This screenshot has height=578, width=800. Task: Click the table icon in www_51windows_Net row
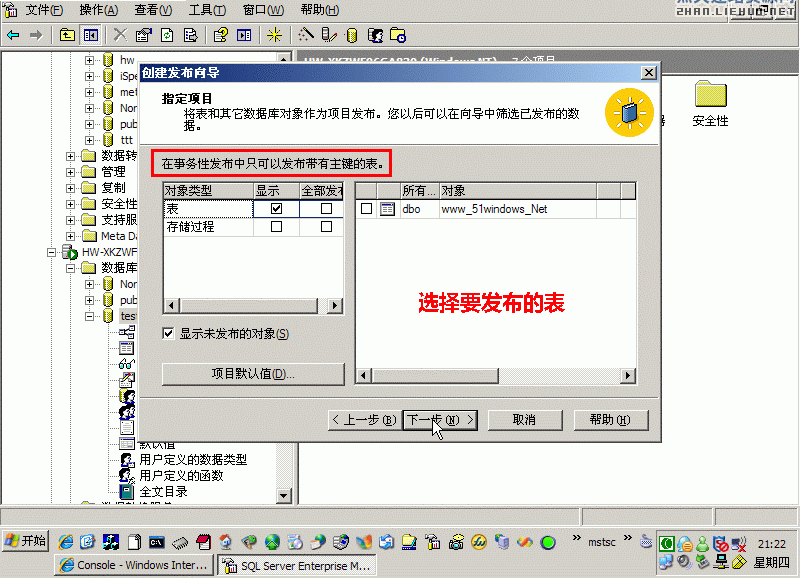388,209
